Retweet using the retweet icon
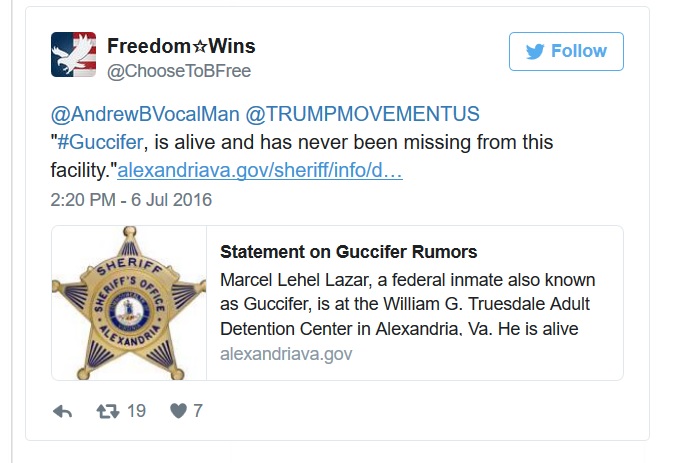This screenshot has width=687, height=463. [x=108, y=411]
